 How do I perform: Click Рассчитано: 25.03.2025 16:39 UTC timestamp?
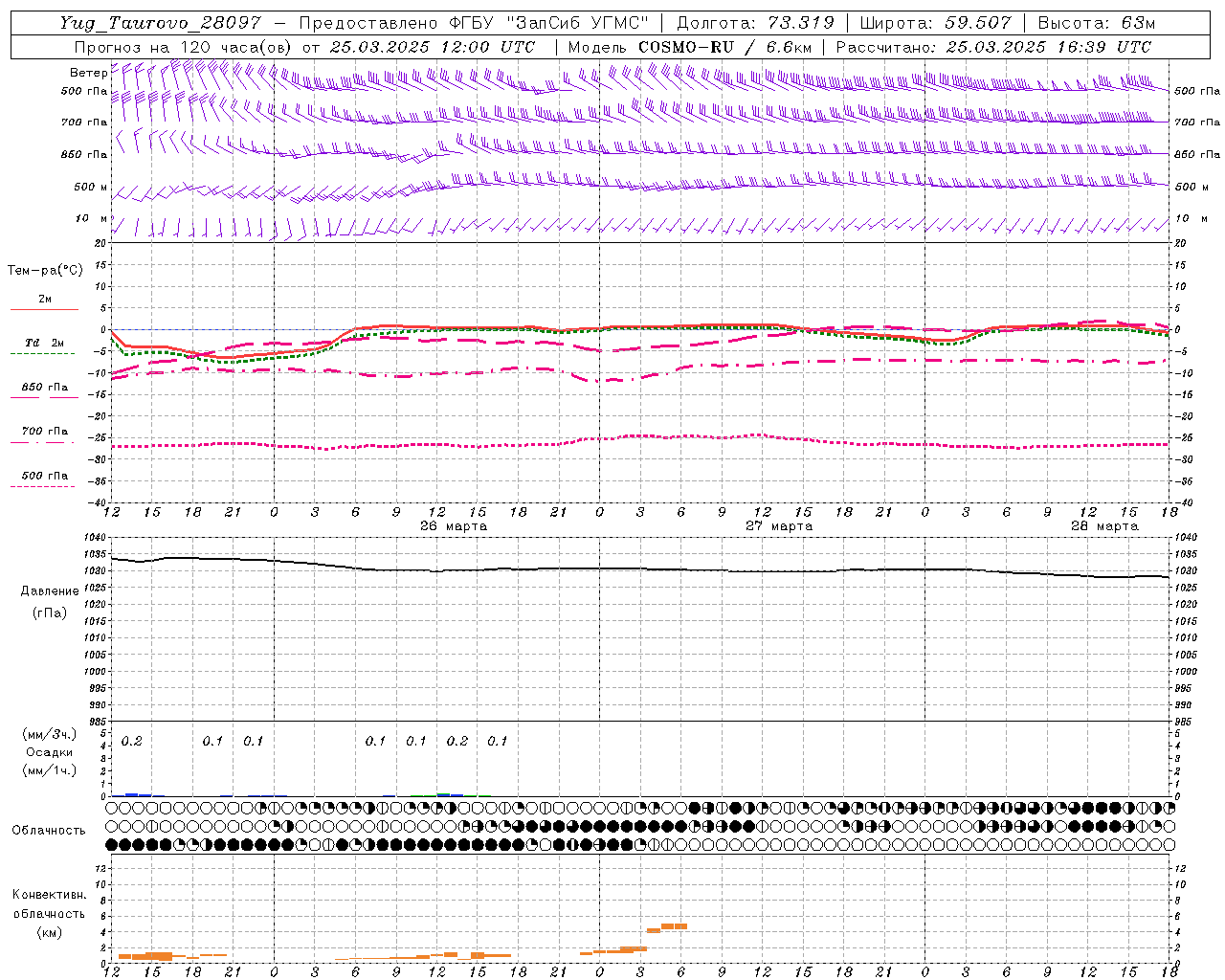(993, 47)
